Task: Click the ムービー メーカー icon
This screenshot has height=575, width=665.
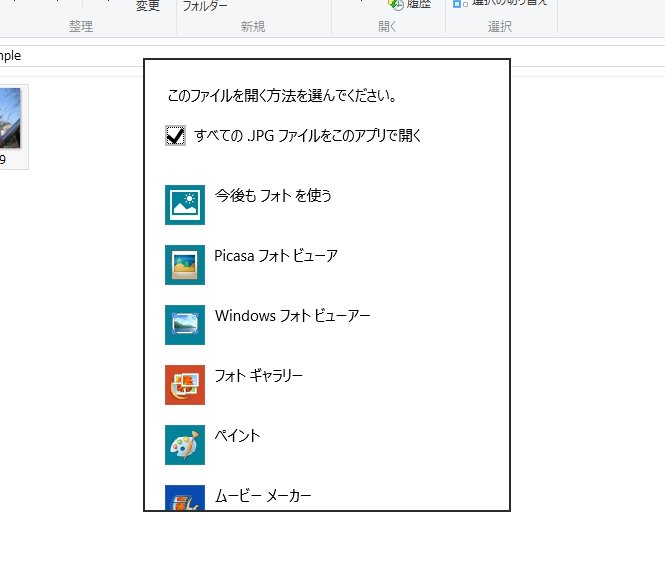Action: click(185, 498)
